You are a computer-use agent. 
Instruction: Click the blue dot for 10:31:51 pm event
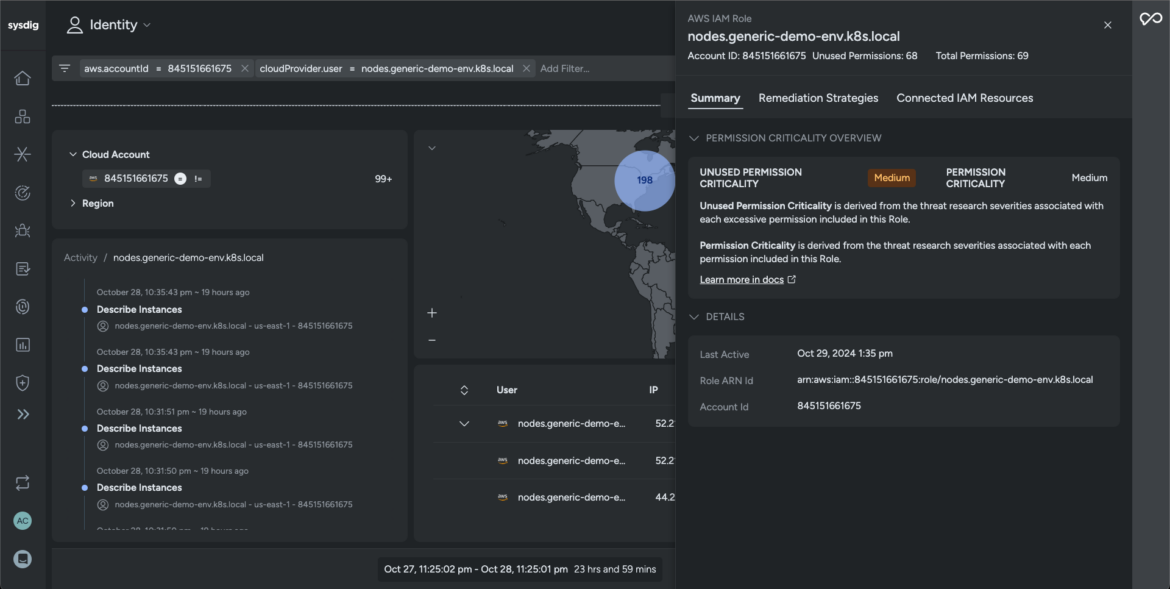coord(84,428)
